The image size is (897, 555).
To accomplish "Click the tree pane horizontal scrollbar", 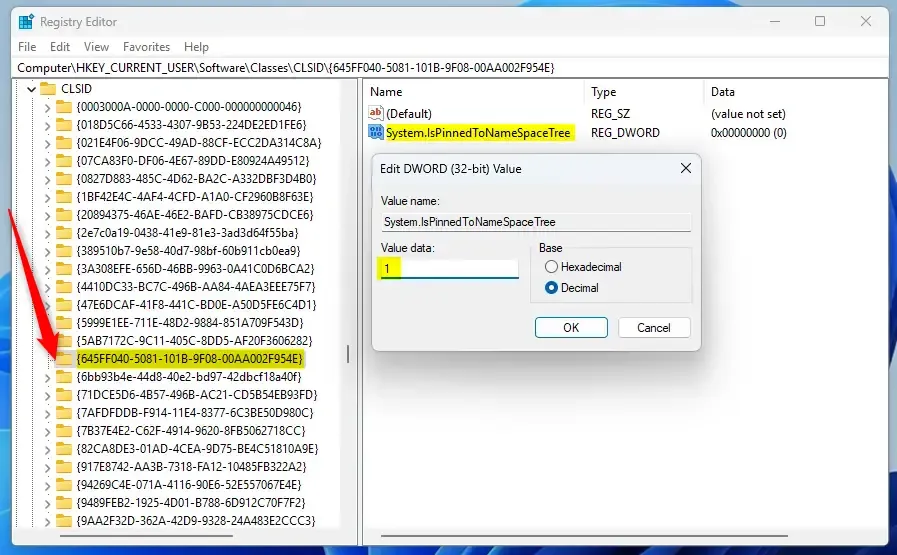I will click(x=146, y=536).
